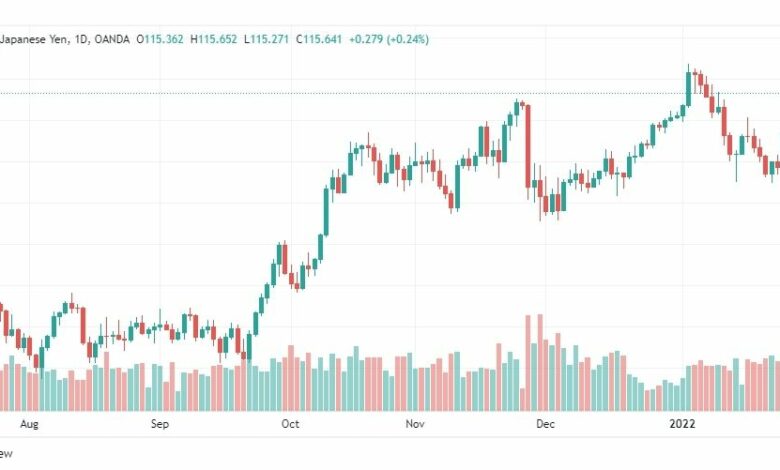
Task: Click the dotted horizontal price line
Action: coord(390,93)
